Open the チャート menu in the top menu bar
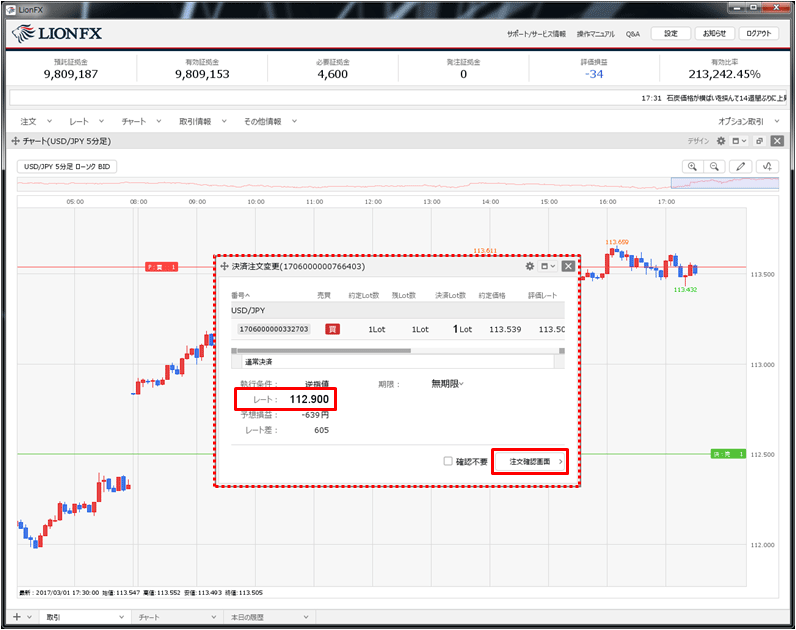796x630 pixels. [141, 121]
